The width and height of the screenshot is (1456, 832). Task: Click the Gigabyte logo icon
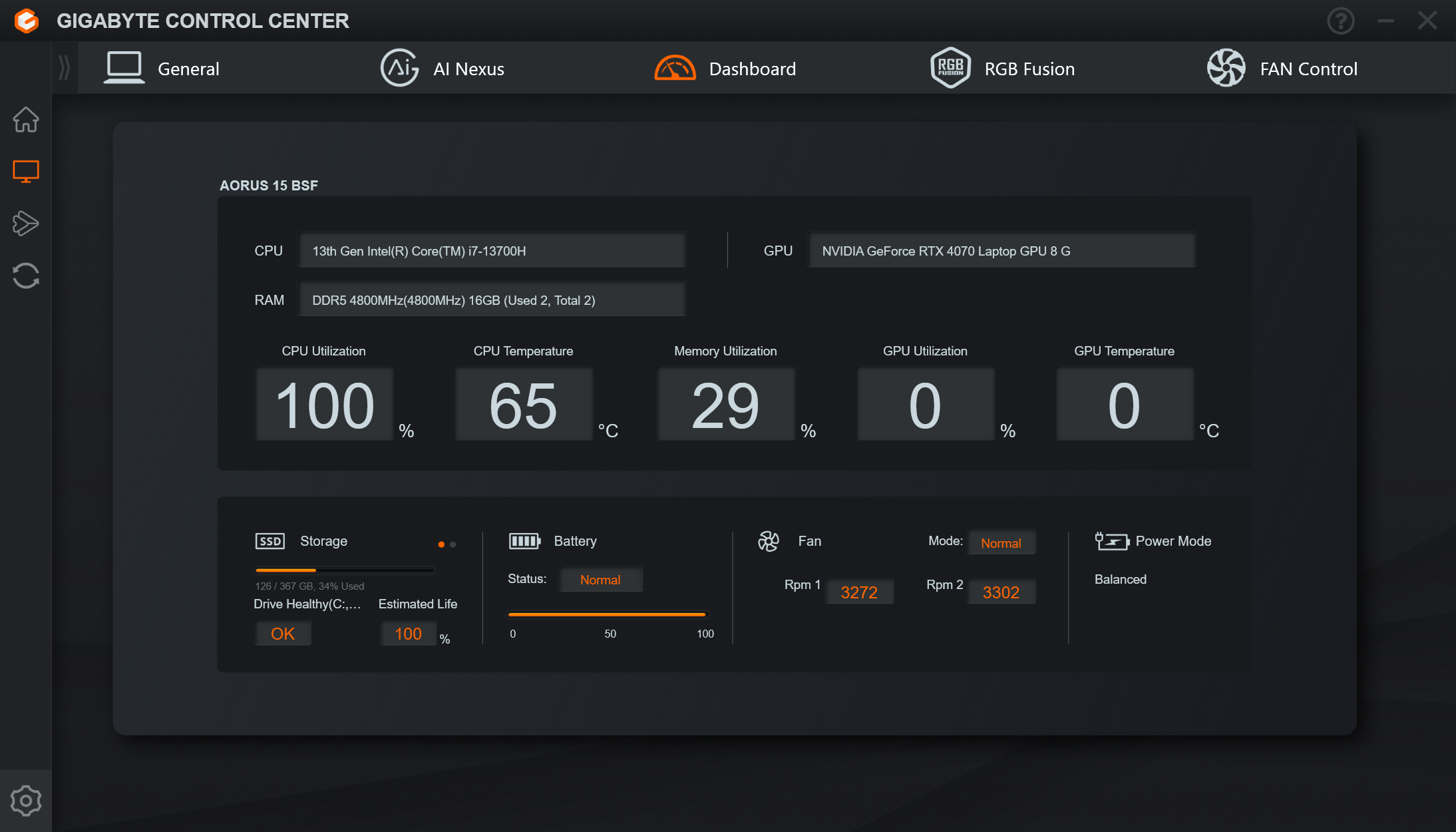(x=27, y=21)
